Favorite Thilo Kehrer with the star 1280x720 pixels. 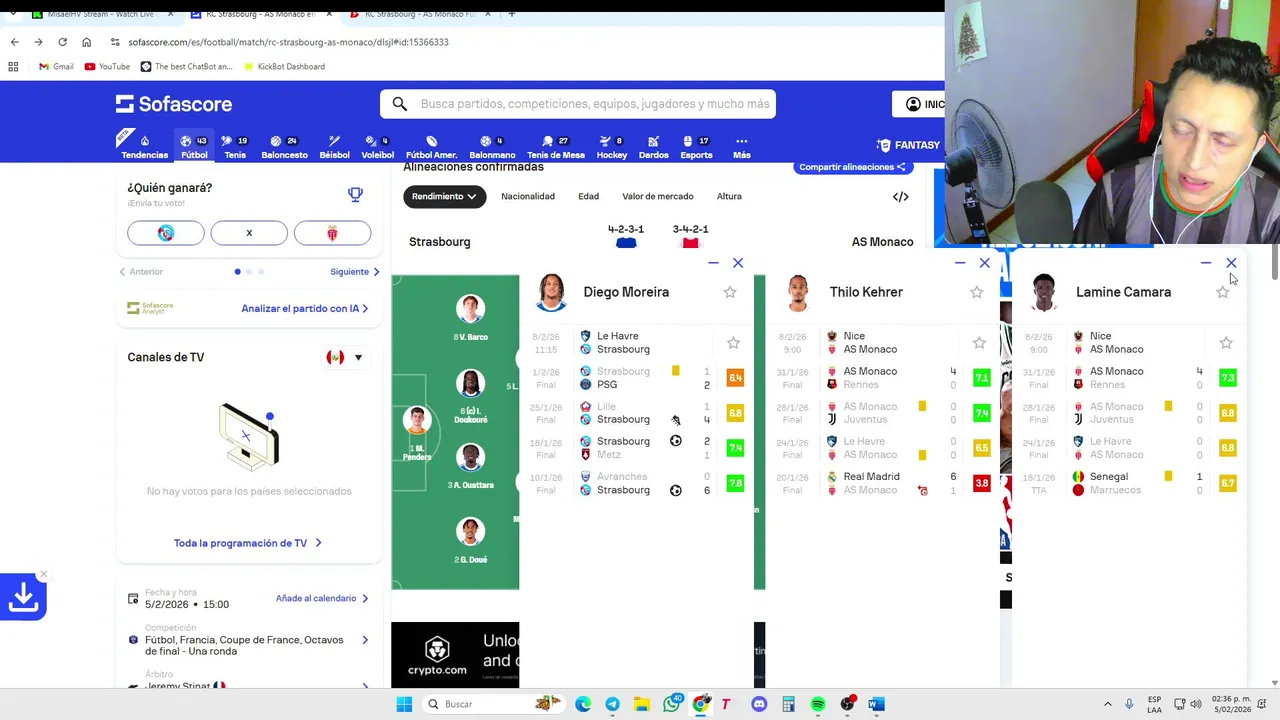click(x=977, y=292)
